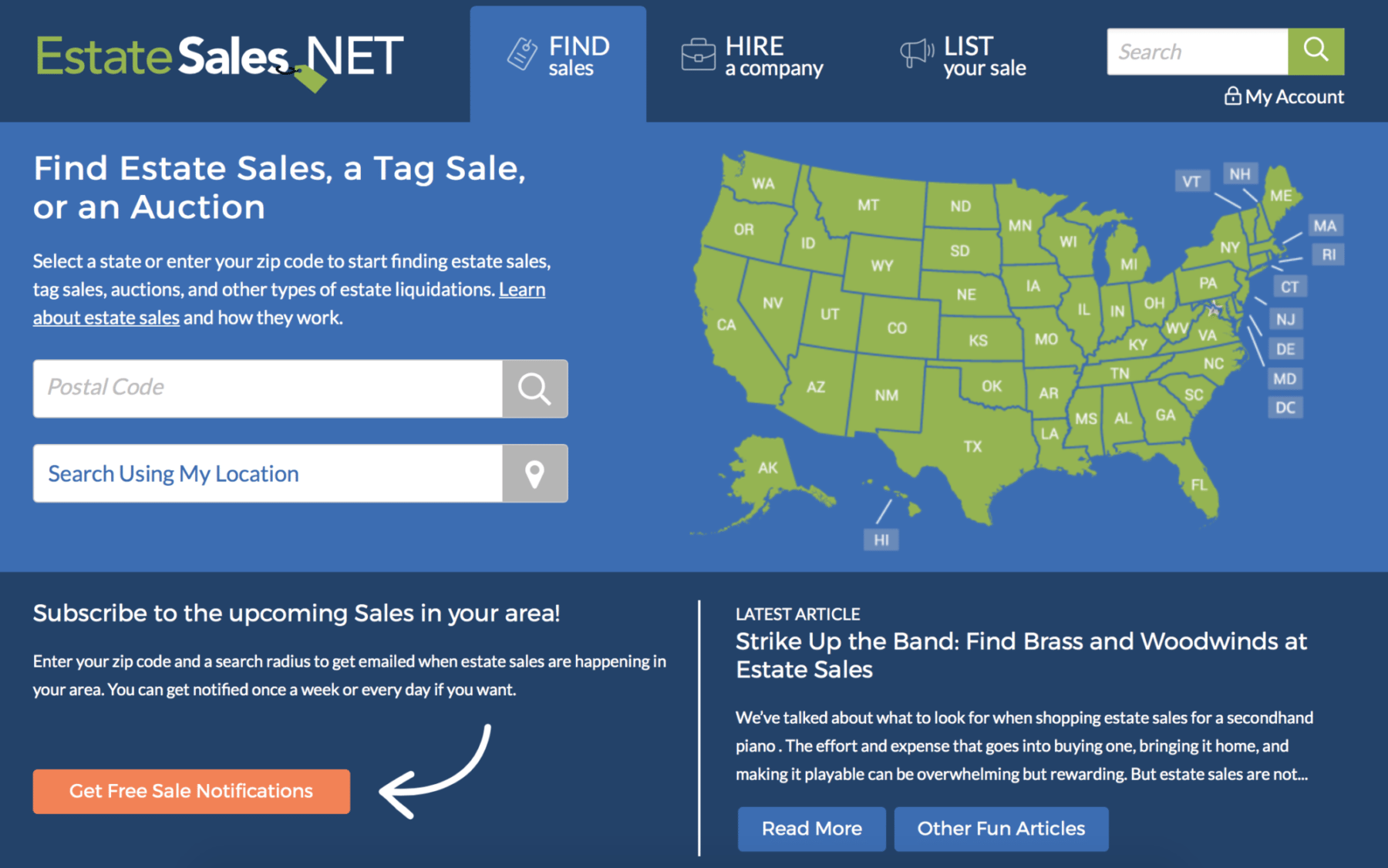The height and width of the screenshot is (868, 1388).
Task: Click the briefcase icon for Hire a company
Action: coord(698,56)
